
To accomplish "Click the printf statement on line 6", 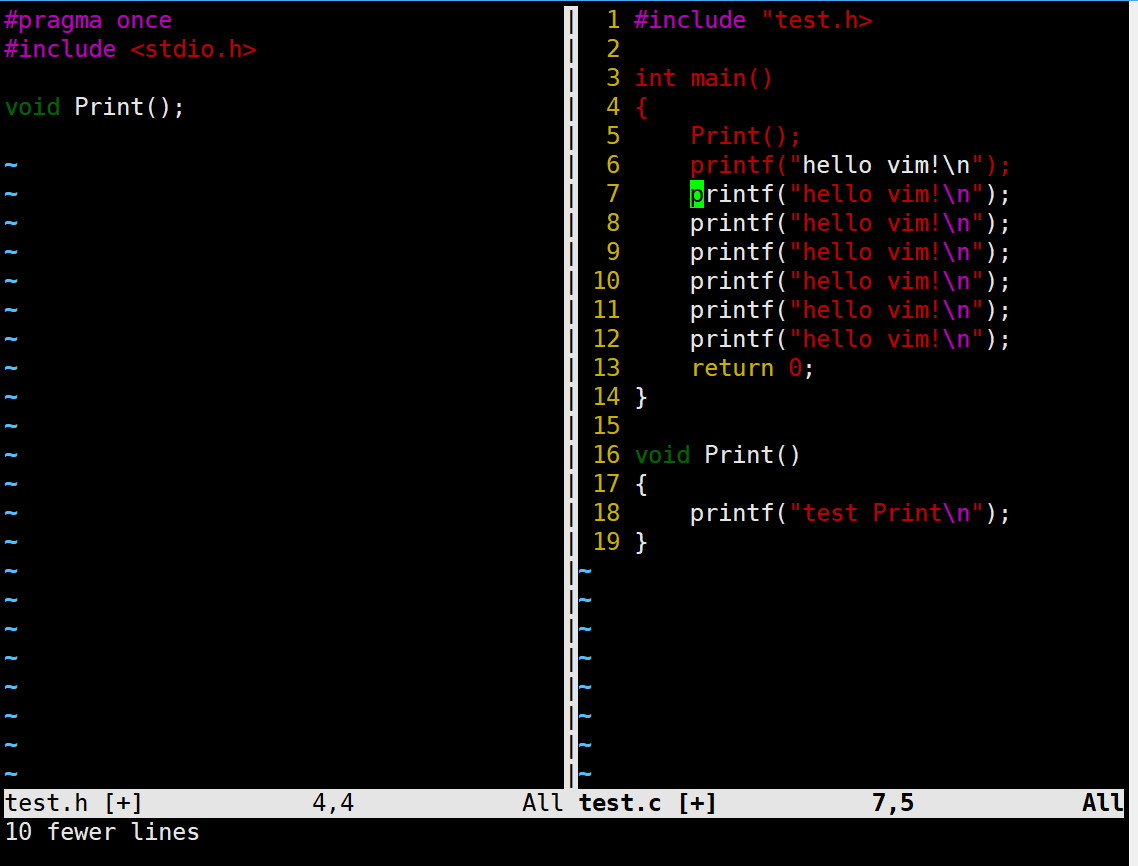I will [850, 166].
